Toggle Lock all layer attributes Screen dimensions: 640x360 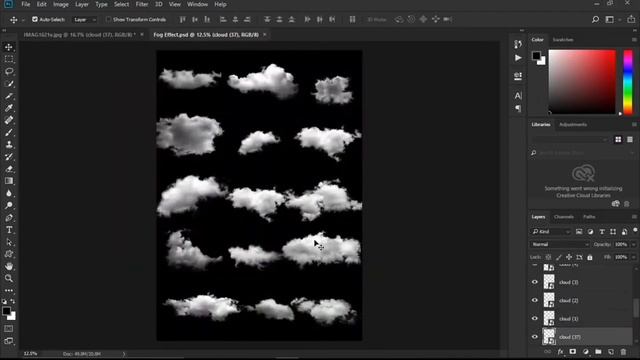pyautogui.click(x=590, y=257)
